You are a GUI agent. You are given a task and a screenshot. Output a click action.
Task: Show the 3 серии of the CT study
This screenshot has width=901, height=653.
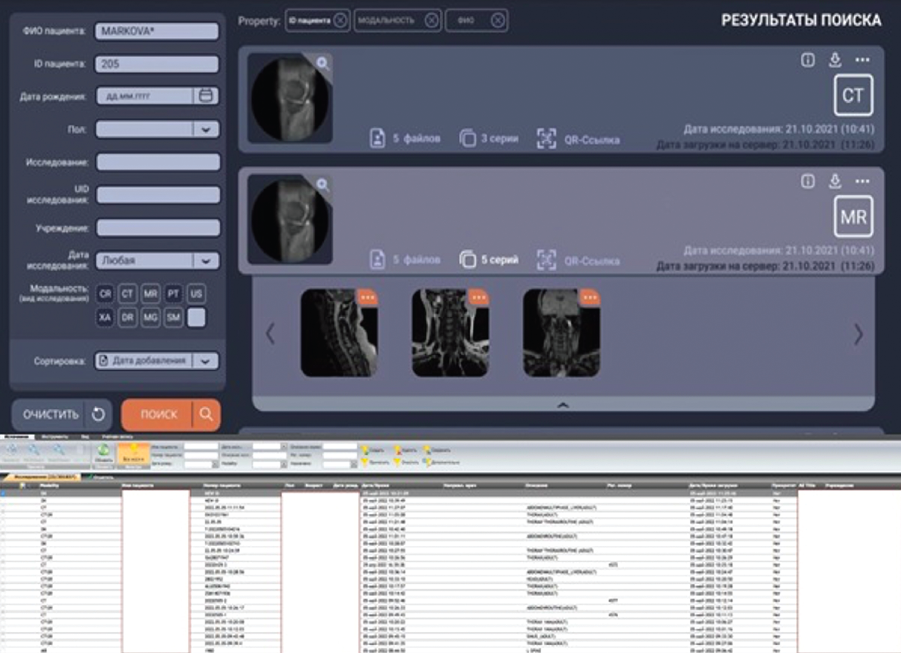(489, 139)
